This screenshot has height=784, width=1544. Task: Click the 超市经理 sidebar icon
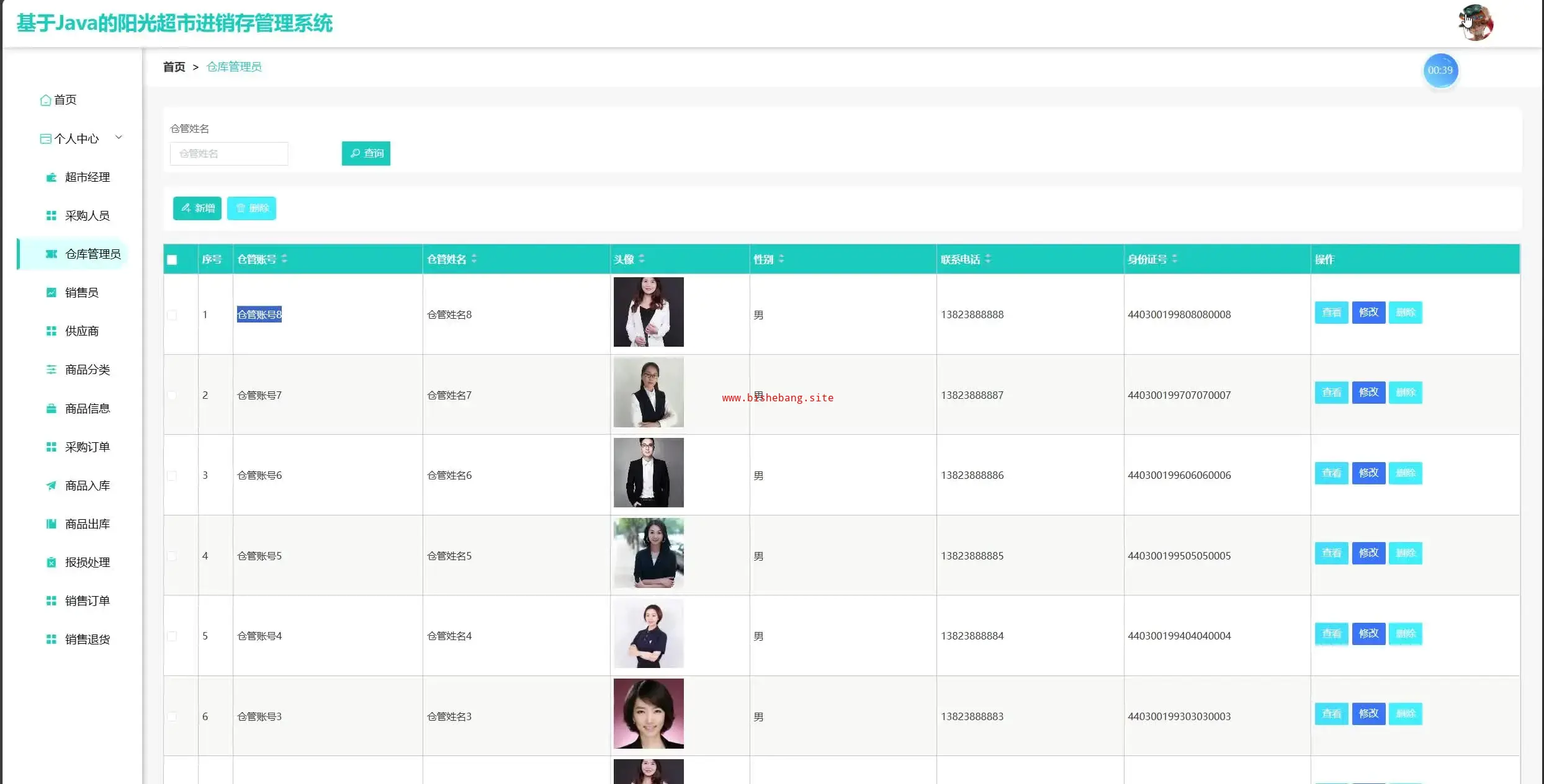(x=51, y=177)
